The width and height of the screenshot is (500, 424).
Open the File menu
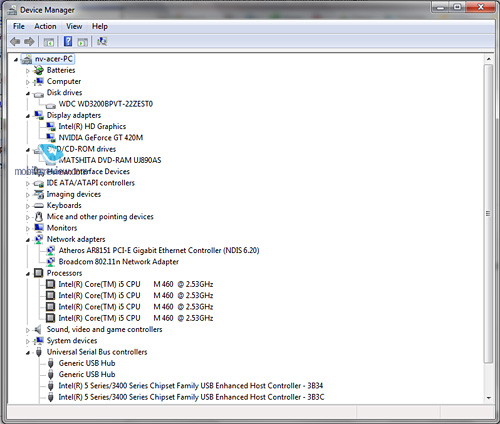point(19,26)
